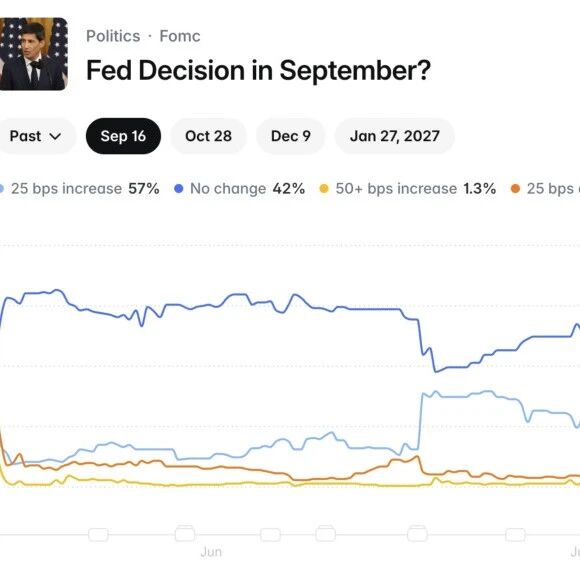The width and height of the screenshot is (580, 580).
Task: Switch to the Oct 28 meeting tab
Action: pos(208,136)
